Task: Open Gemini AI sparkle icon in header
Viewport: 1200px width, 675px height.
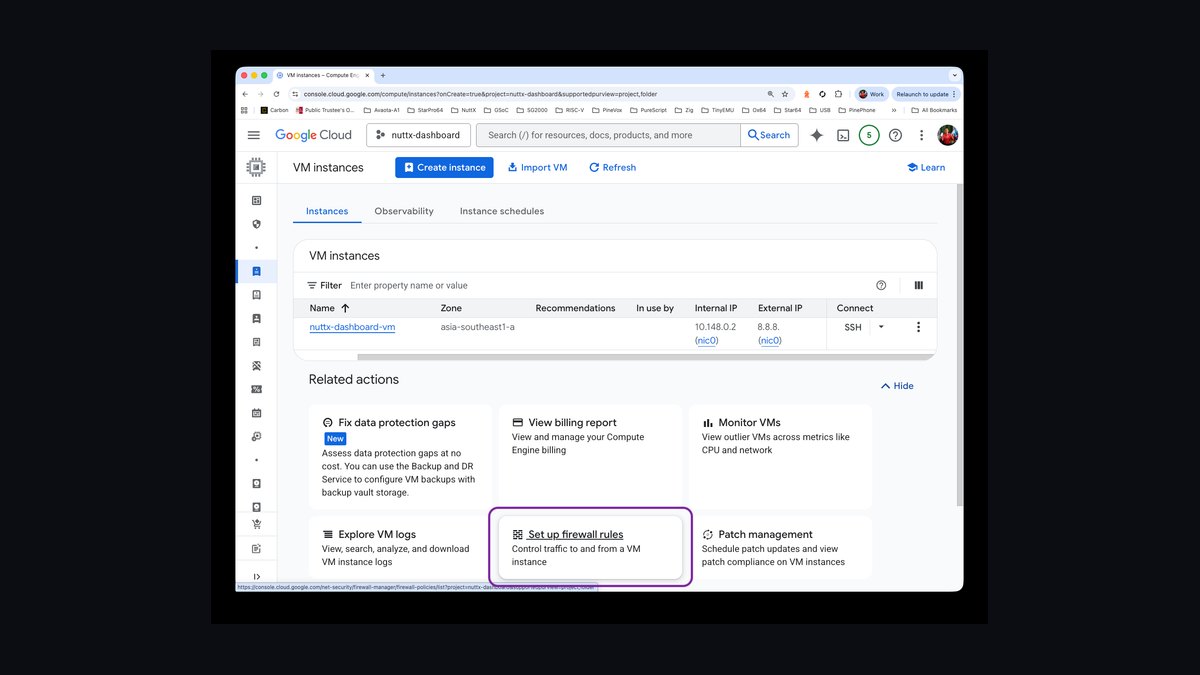Action: 816,135
